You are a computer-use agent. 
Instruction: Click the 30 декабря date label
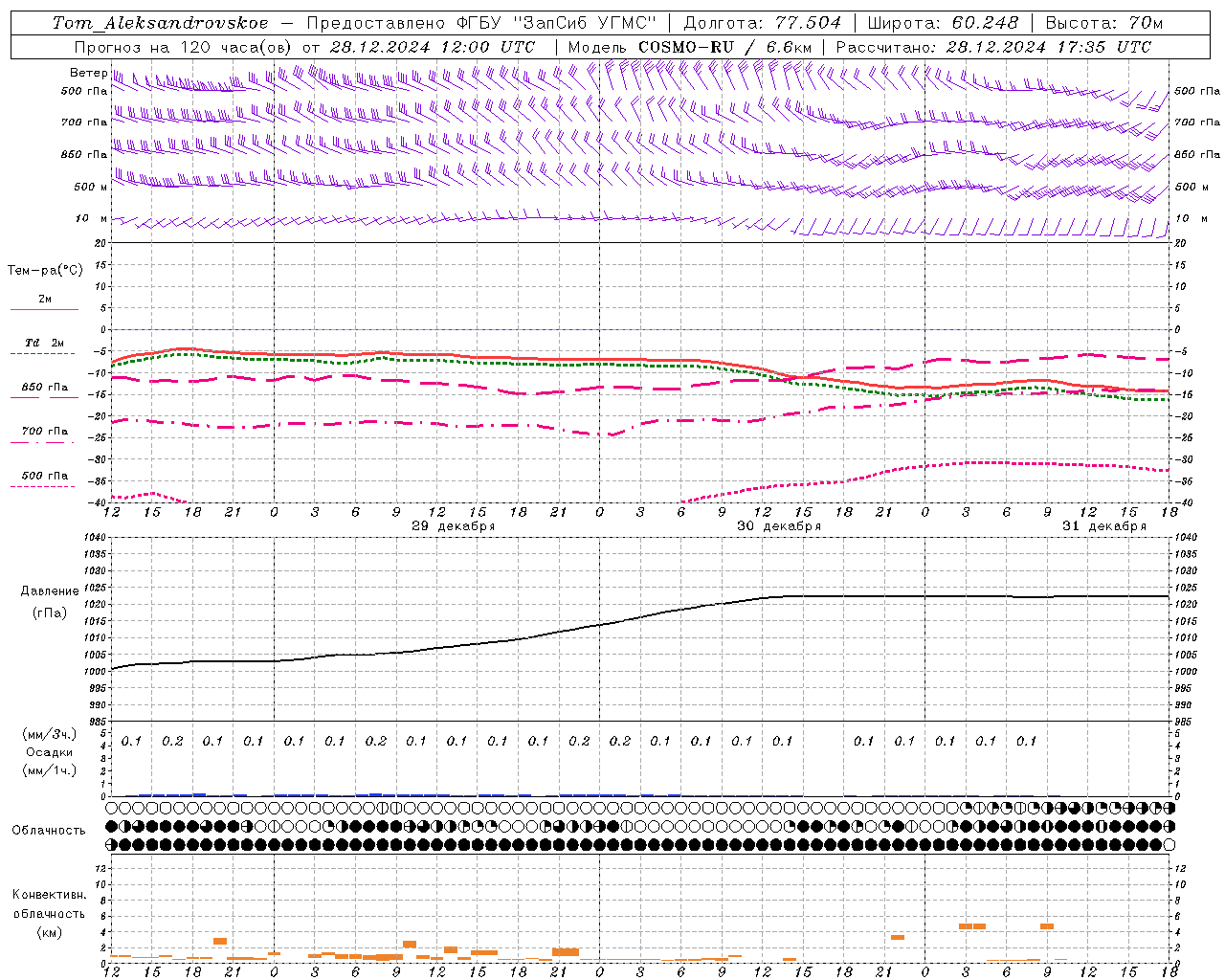[x=778, y=526]
